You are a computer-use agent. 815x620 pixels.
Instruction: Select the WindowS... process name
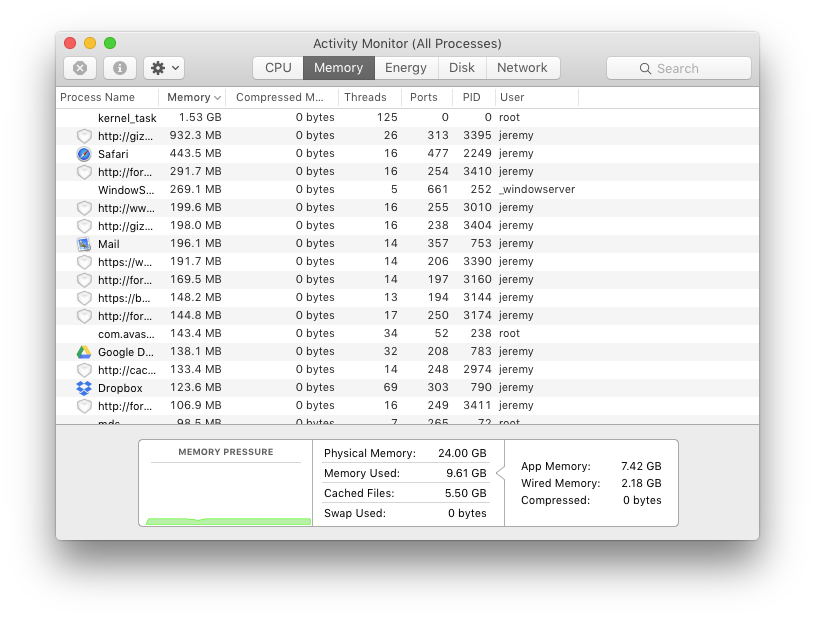(126, 190)
